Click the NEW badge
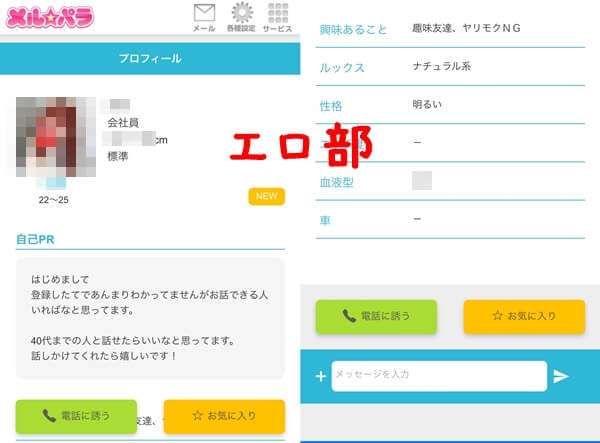Image resolution: width=600 pixels, height=443 pixels. point(267,196)
